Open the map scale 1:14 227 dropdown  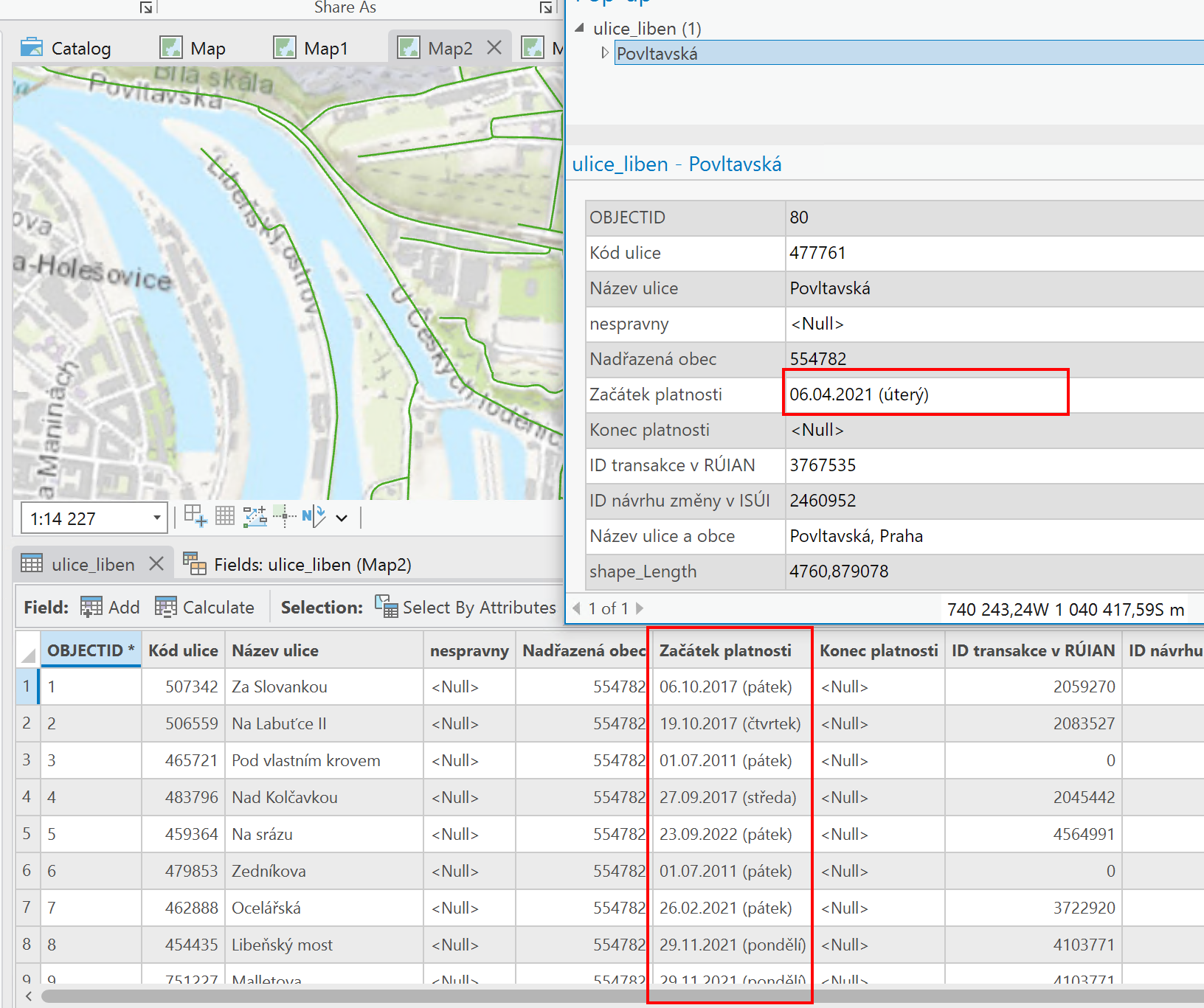(x=157, y=518)
